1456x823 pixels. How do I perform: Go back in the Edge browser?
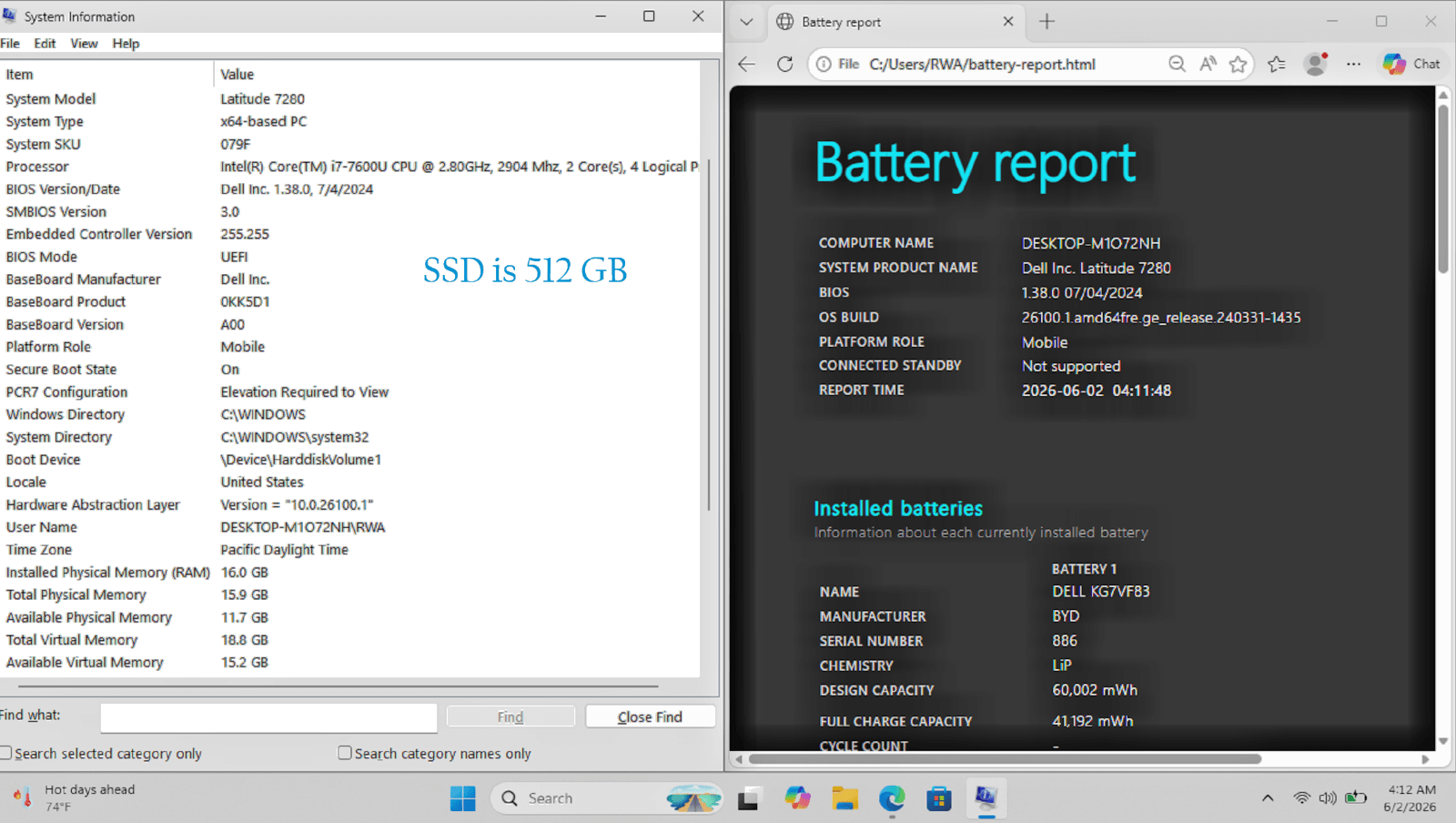[747, 64]
